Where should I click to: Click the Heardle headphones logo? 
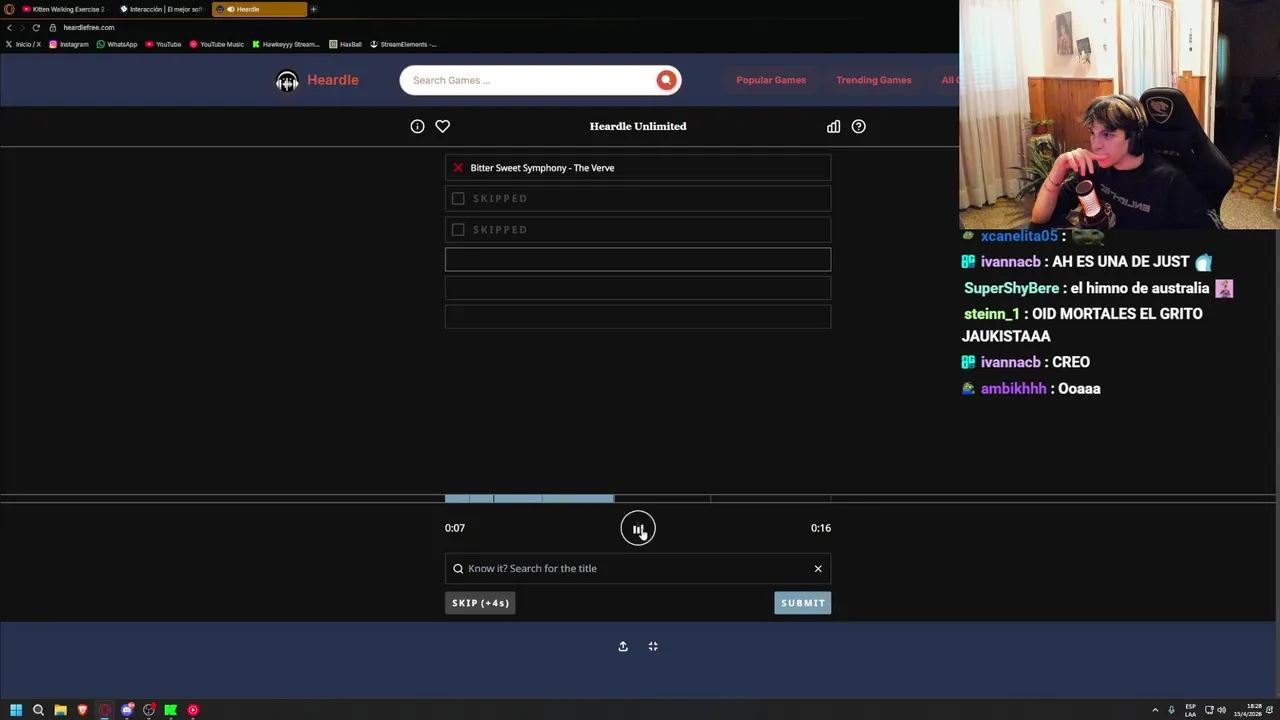pos(287,80)
